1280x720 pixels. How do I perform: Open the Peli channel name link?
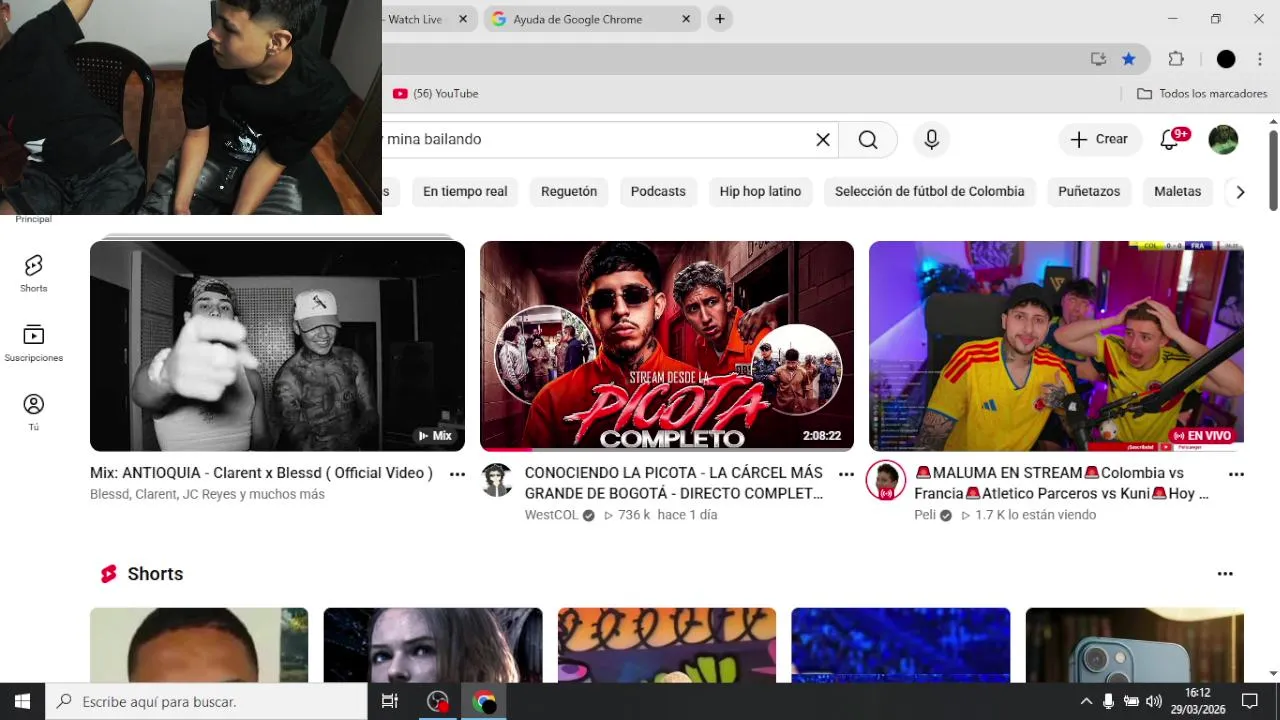pyautogui.click(x=925, y=515)
